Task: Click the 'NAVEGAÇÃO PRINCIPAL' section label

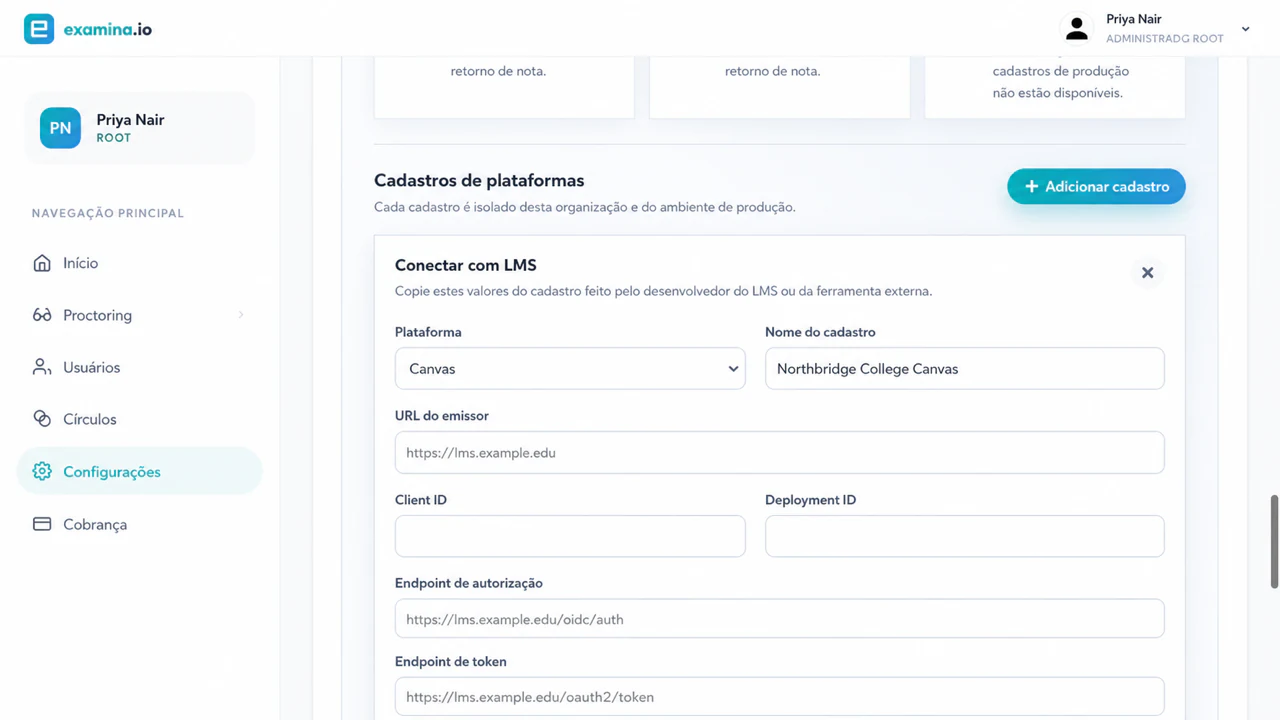Action: click(108, 213)
